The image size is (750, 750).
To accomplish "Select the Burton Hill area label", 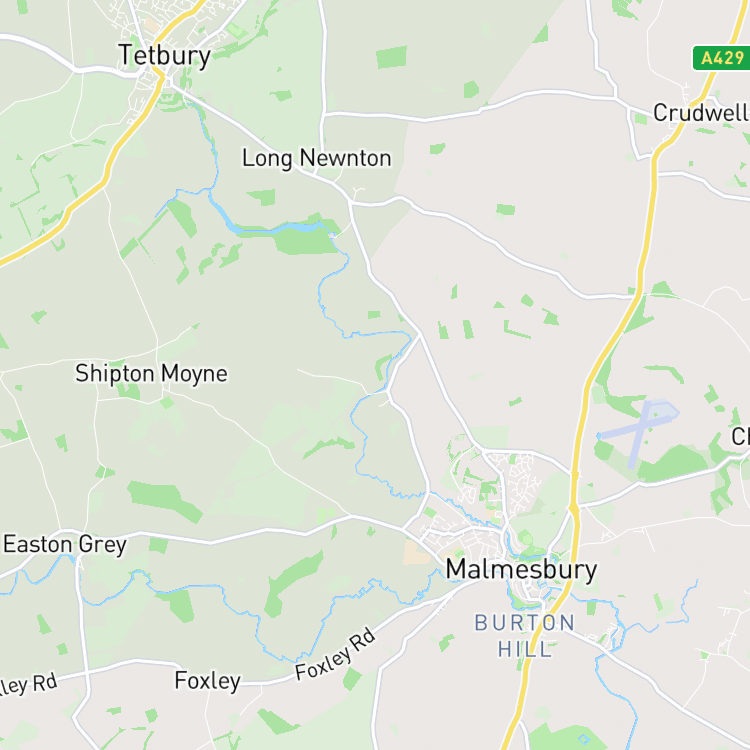I will click(525, 636).
